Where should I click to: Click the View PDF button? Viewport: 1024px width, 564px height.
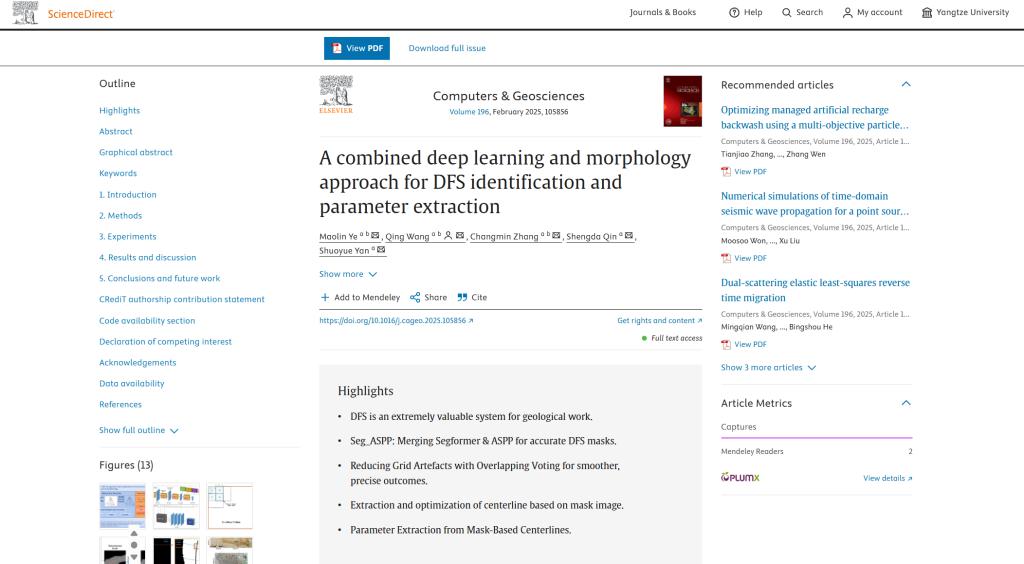[x=356, y=48]
